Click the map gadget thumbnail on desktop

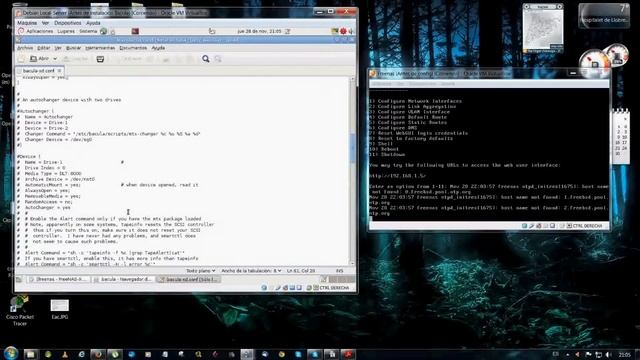pos(543,29)
